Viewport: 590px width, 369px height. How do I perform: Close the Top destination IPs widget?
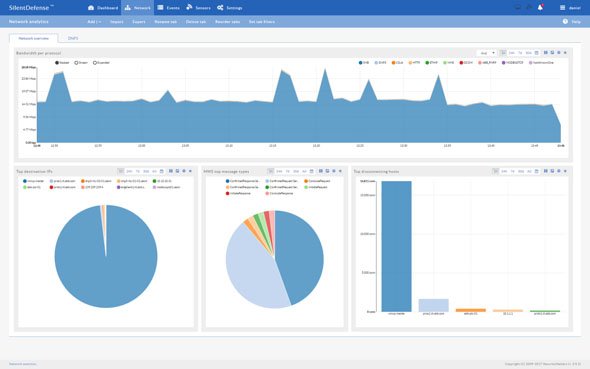(190, 171)
